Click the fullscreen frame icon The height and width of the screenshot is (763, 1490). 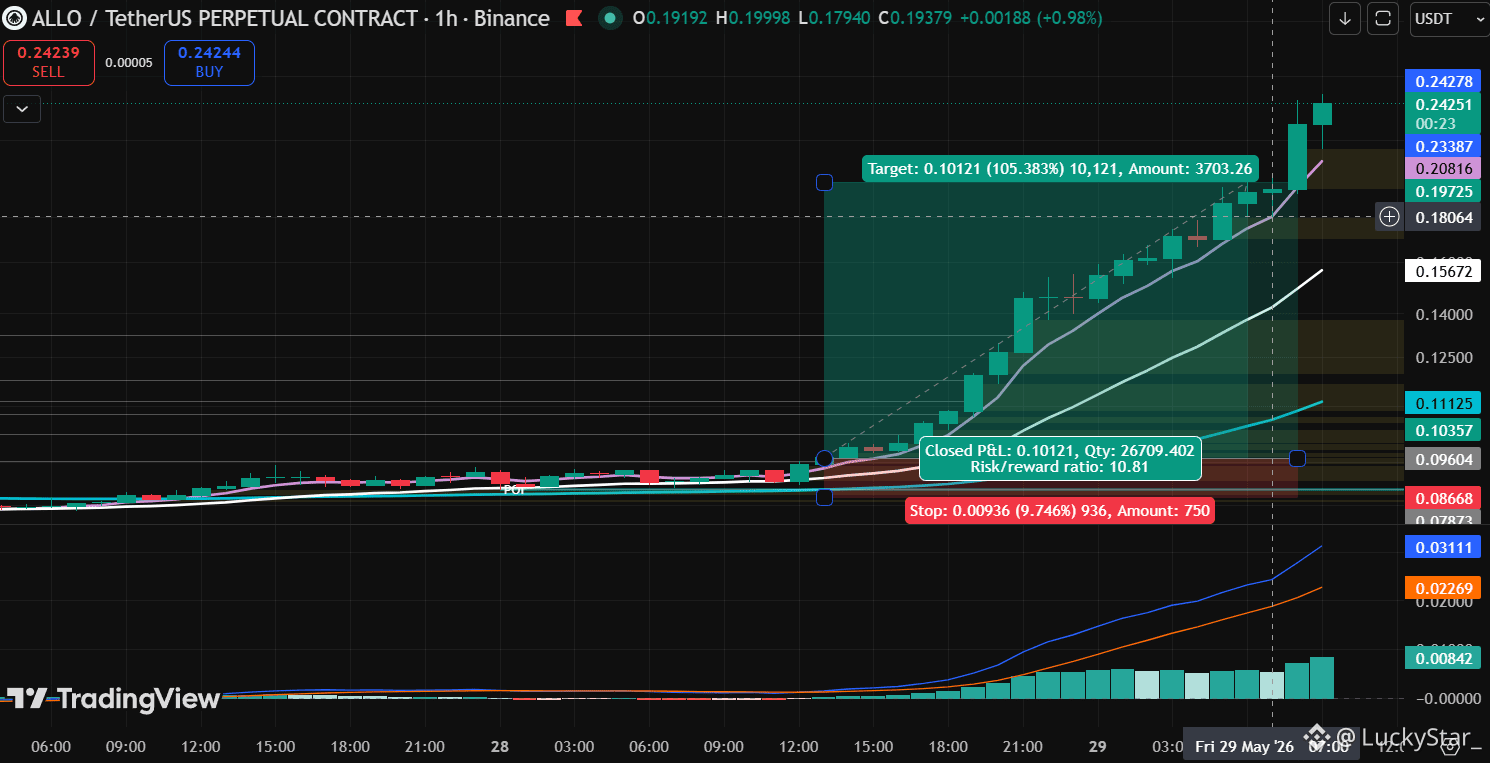[1383, 18]
